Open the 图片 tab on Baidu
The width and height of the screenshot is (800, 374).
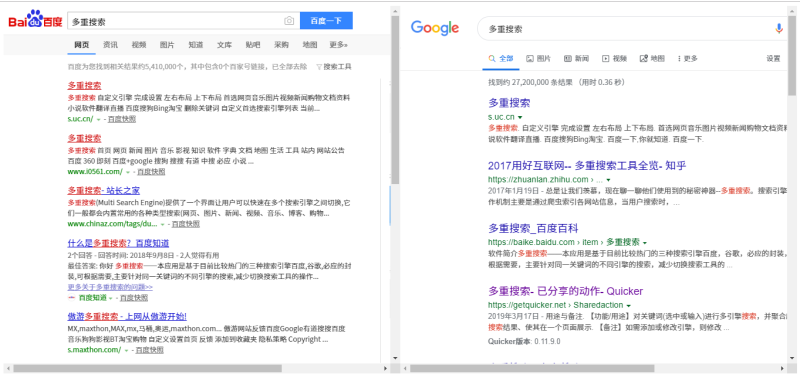coord(167,45)
